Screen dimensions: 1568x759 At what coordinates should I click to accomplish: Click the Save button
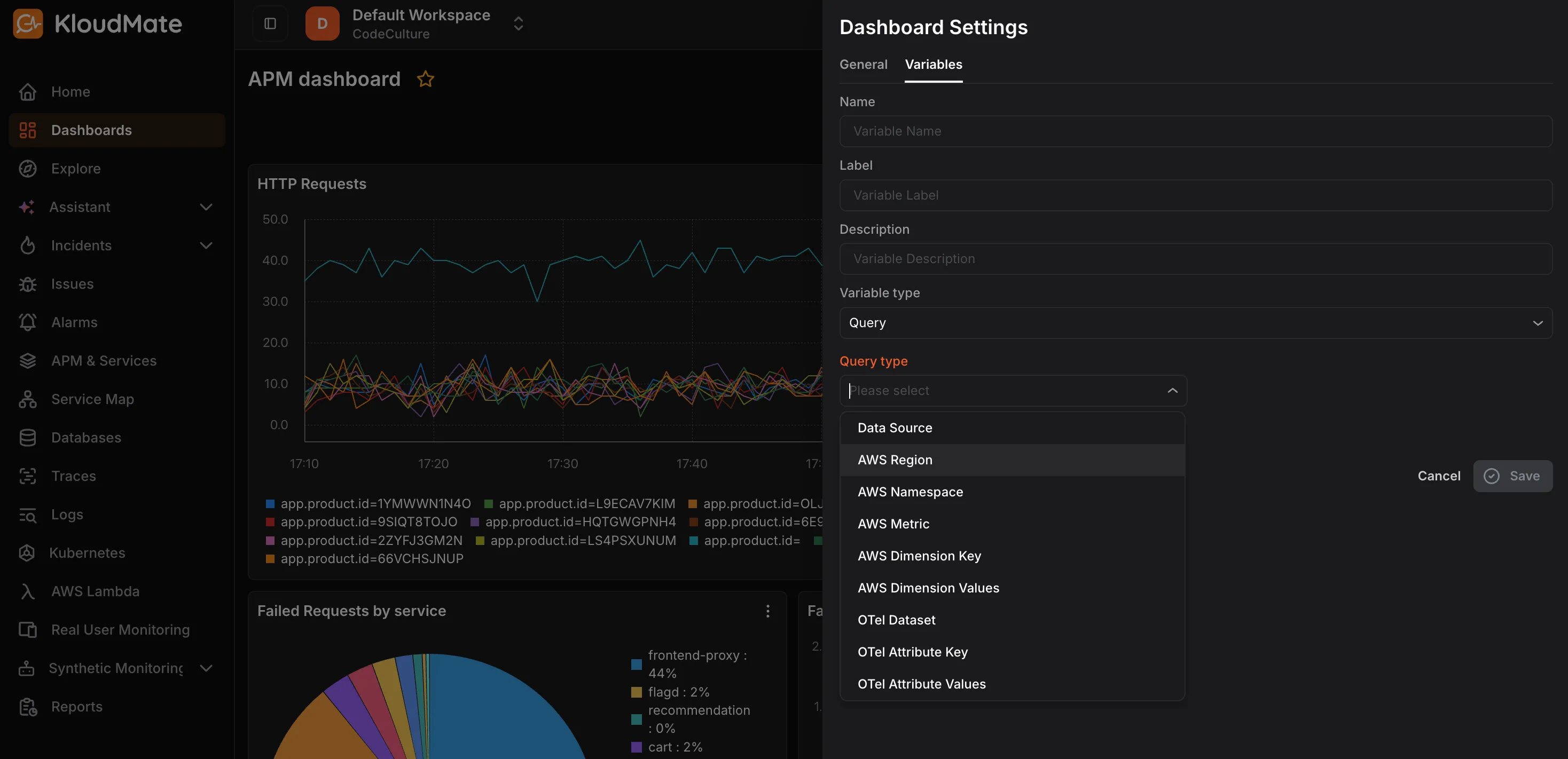tap(1512, 476)
